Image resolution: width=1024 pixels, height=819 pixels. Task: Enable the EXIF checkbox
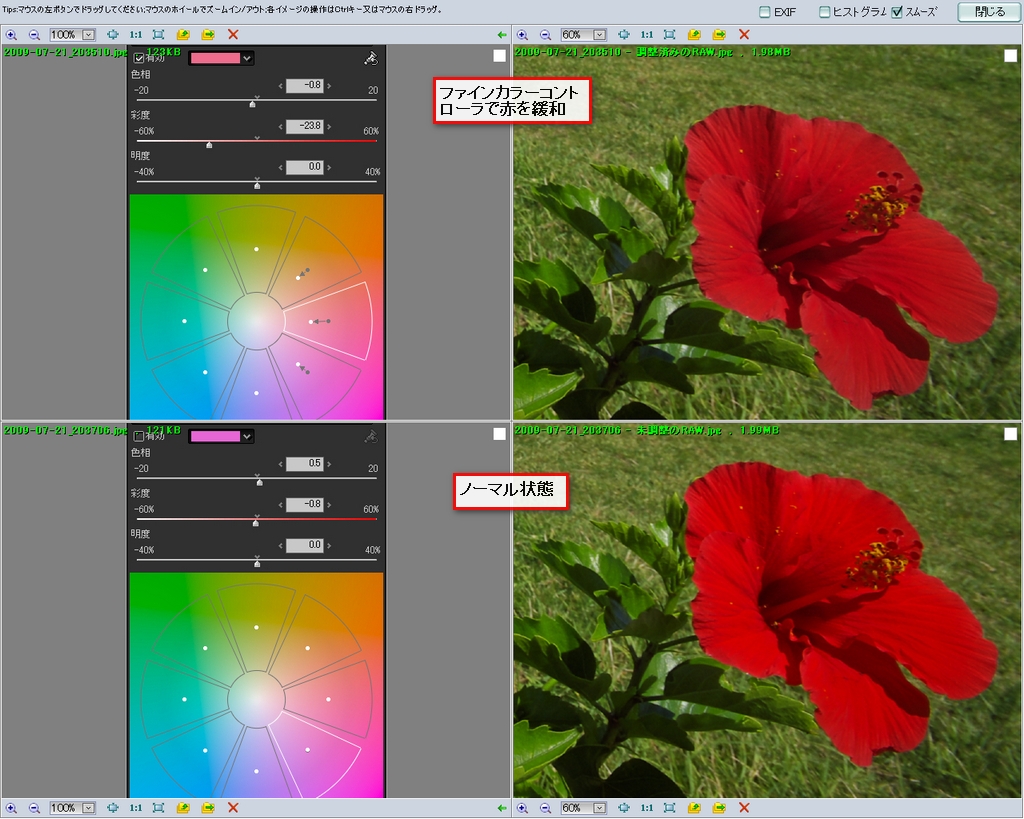point(765,12)
